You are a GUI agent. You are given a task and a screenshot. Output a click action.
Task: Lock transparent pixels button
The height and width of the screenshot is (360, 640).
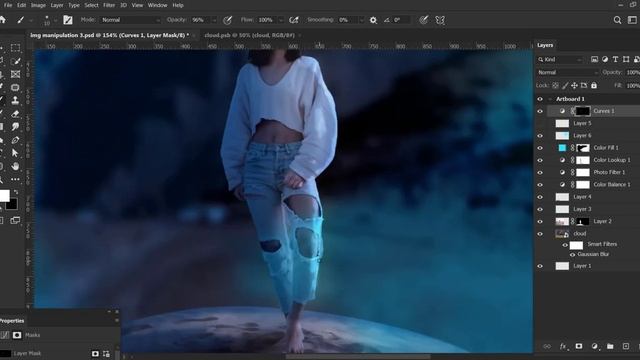point(555,86)
